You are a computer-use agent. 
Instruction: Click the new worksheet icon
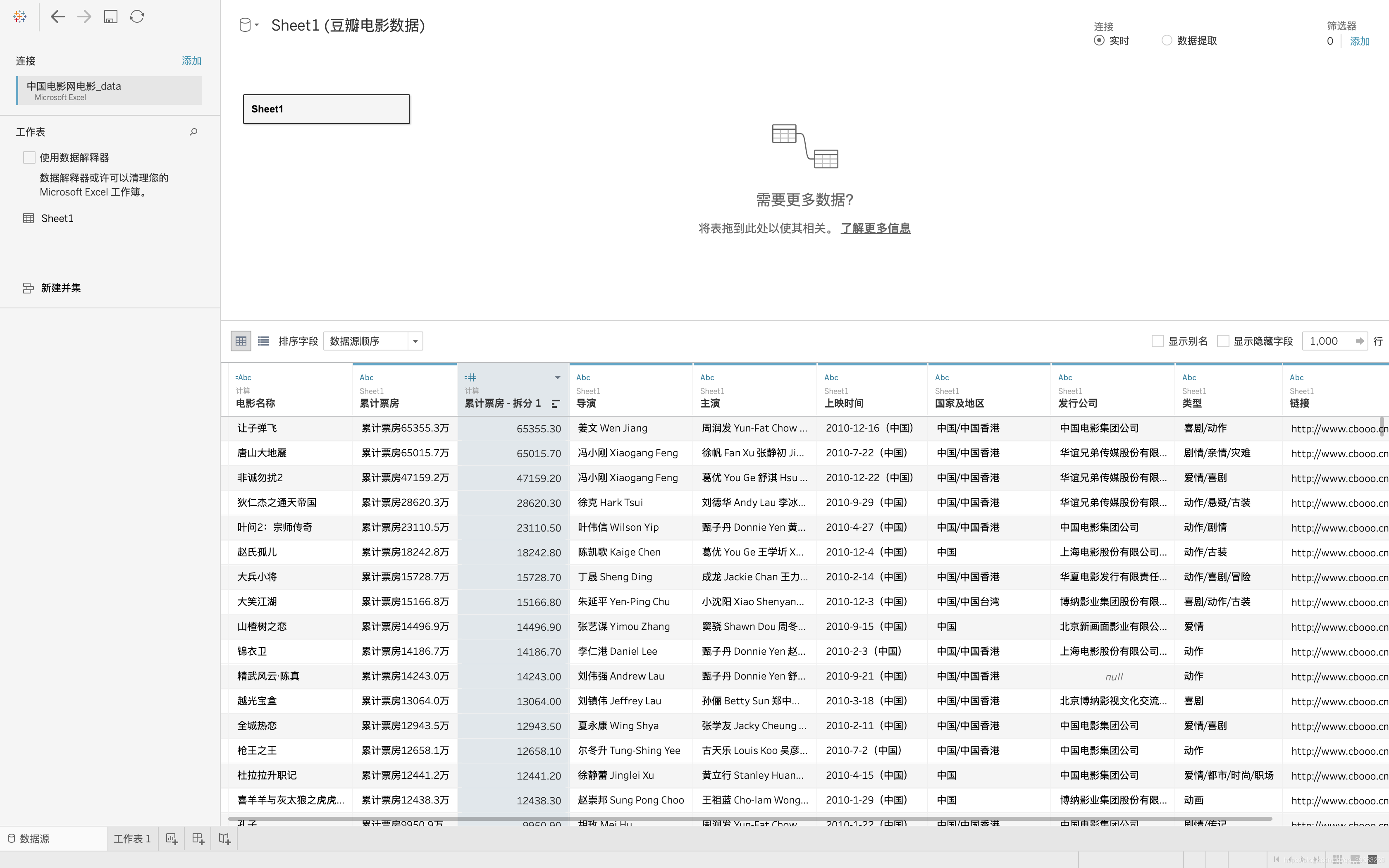(172, 839)
